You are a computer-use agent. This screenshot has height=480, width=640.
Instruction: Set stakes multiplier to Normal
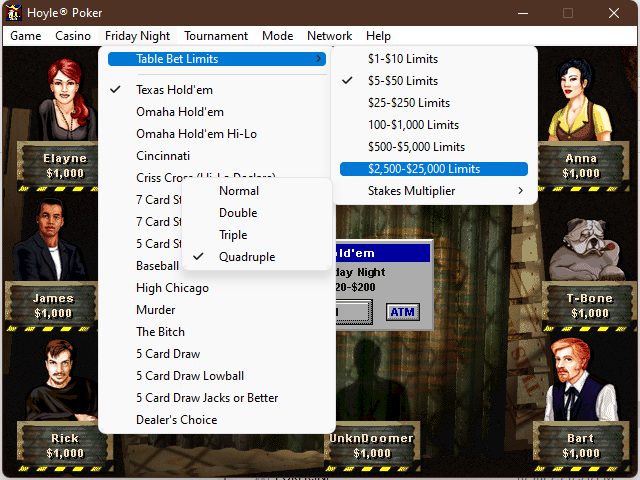257,191
